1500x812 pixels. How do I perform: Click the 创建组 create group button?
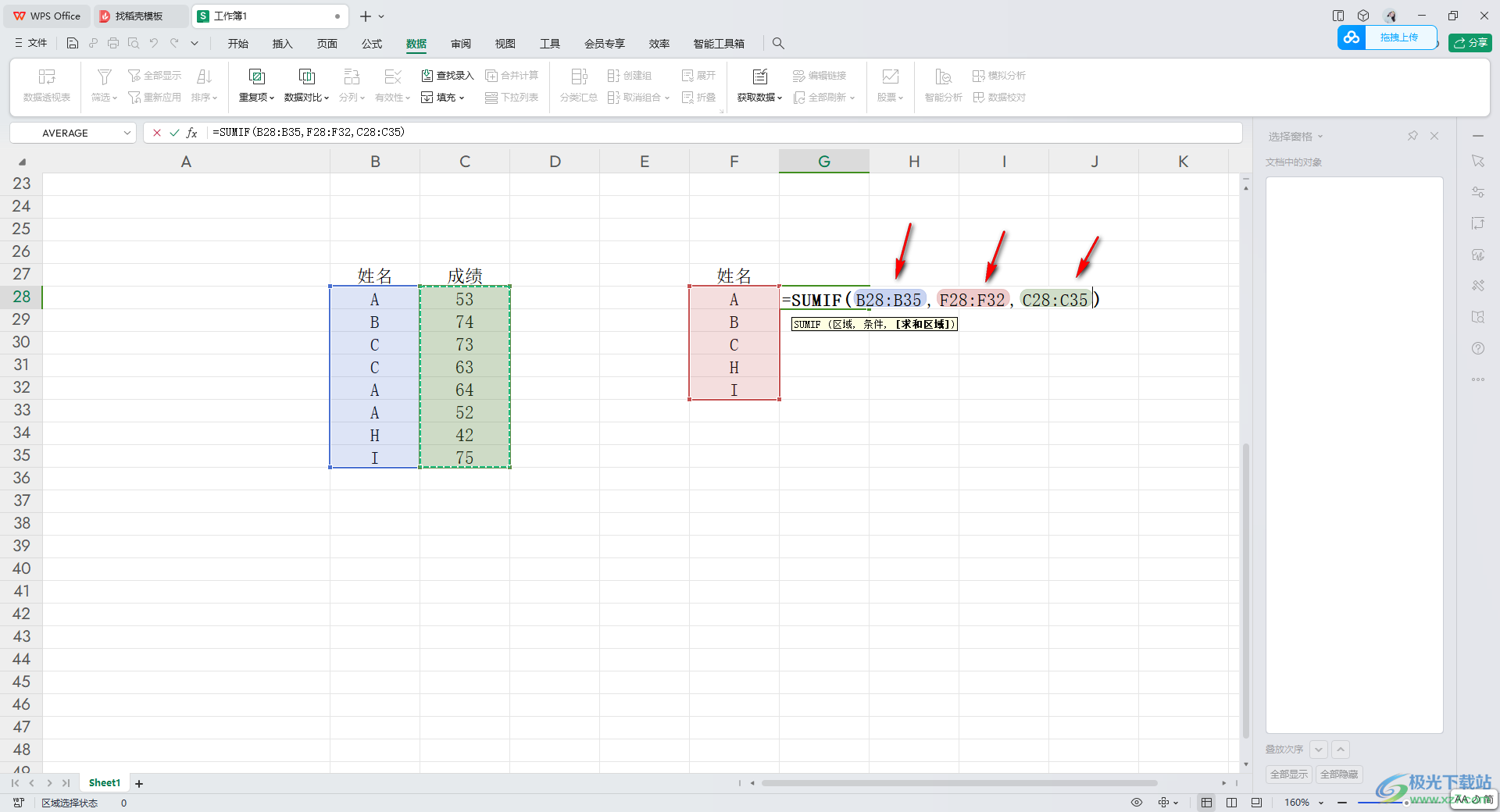[x=630, y=76]
